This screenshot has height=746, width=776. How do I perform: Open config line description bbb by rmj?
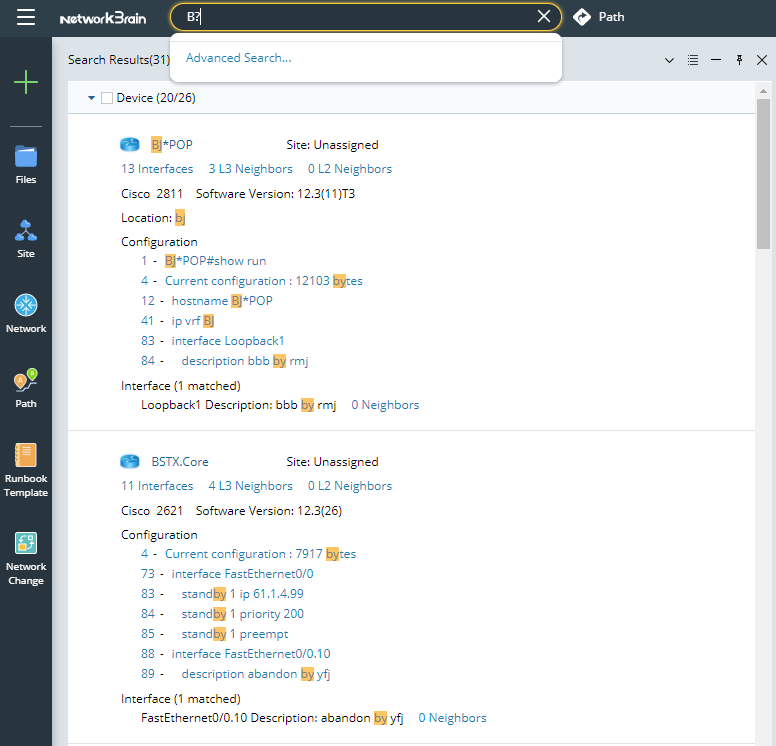(x=245, y=361)
